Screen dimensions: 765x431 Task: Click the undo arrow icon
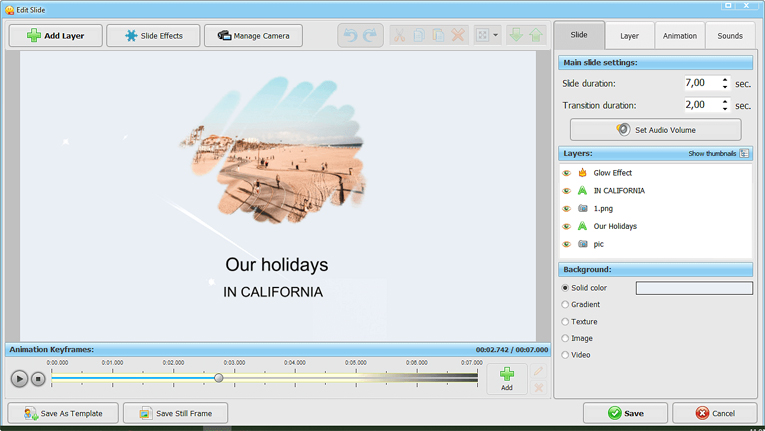pos(350,36)
